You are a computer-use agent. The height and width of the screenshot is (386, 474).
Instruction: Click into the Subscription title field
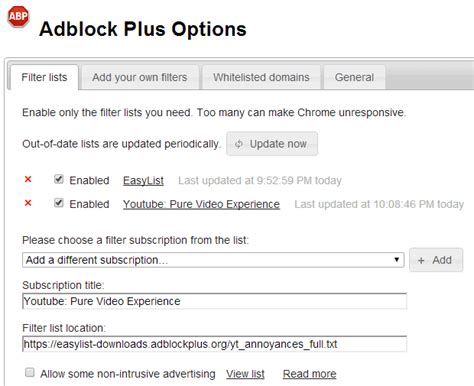coord(214,301)
